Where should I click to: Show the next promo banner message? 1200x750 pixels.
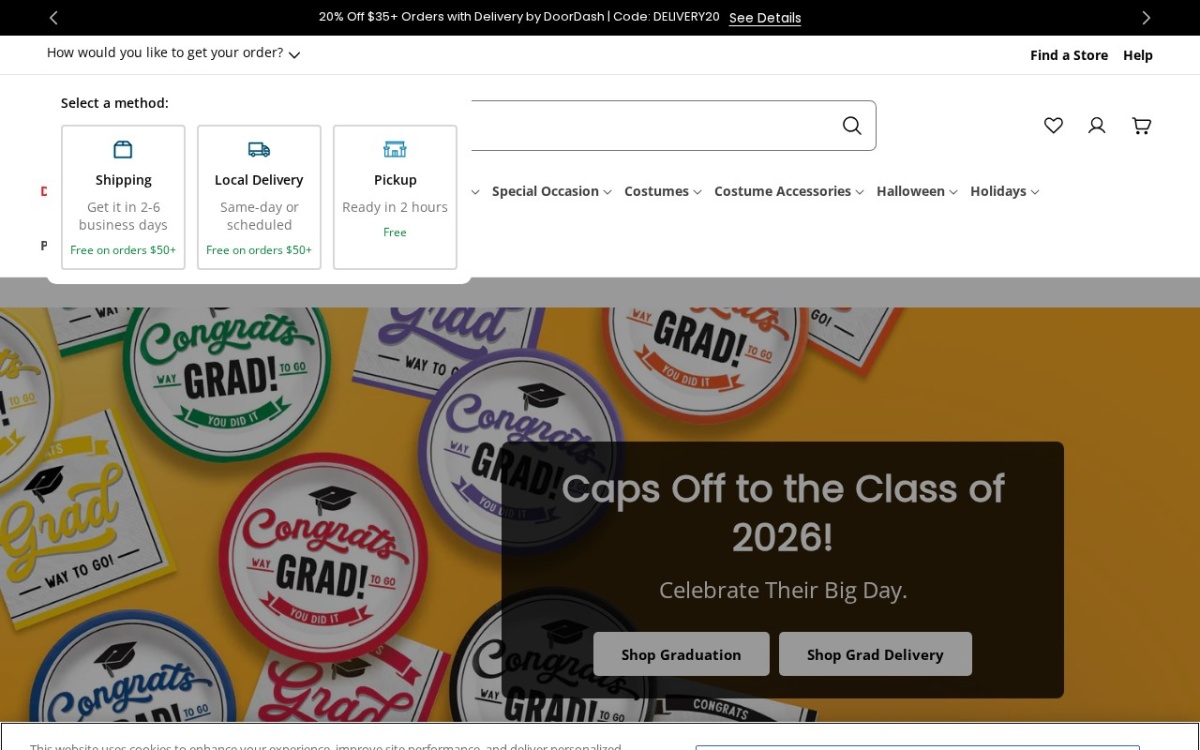coord(1146,17)
